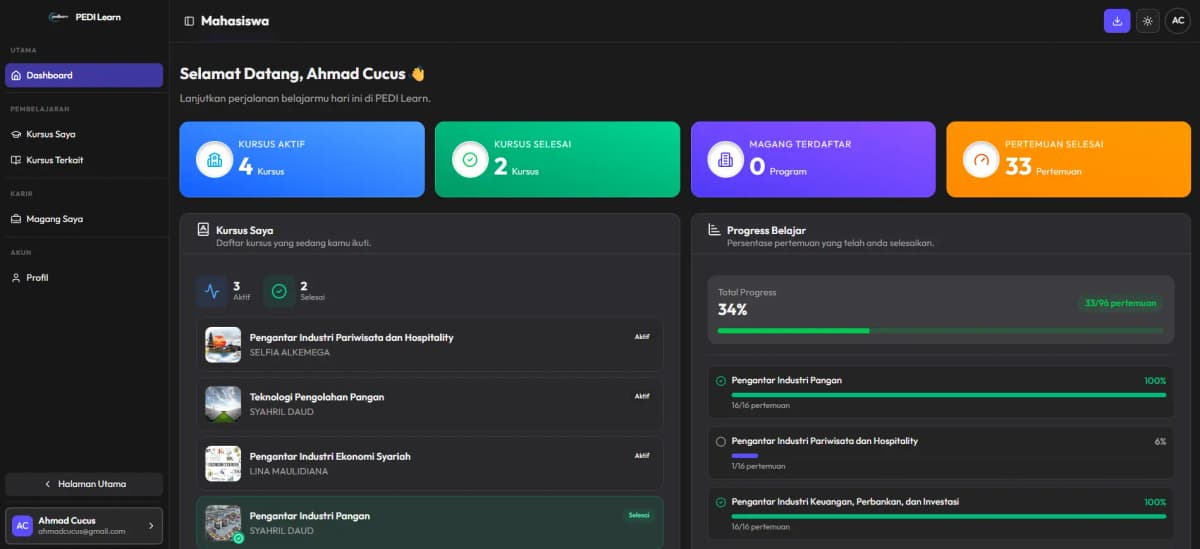This screenshot has width=1200, height=549.
Task: Open Teknologi Pengolahan Pangan course thumbnail
Action: click(223, 404)
